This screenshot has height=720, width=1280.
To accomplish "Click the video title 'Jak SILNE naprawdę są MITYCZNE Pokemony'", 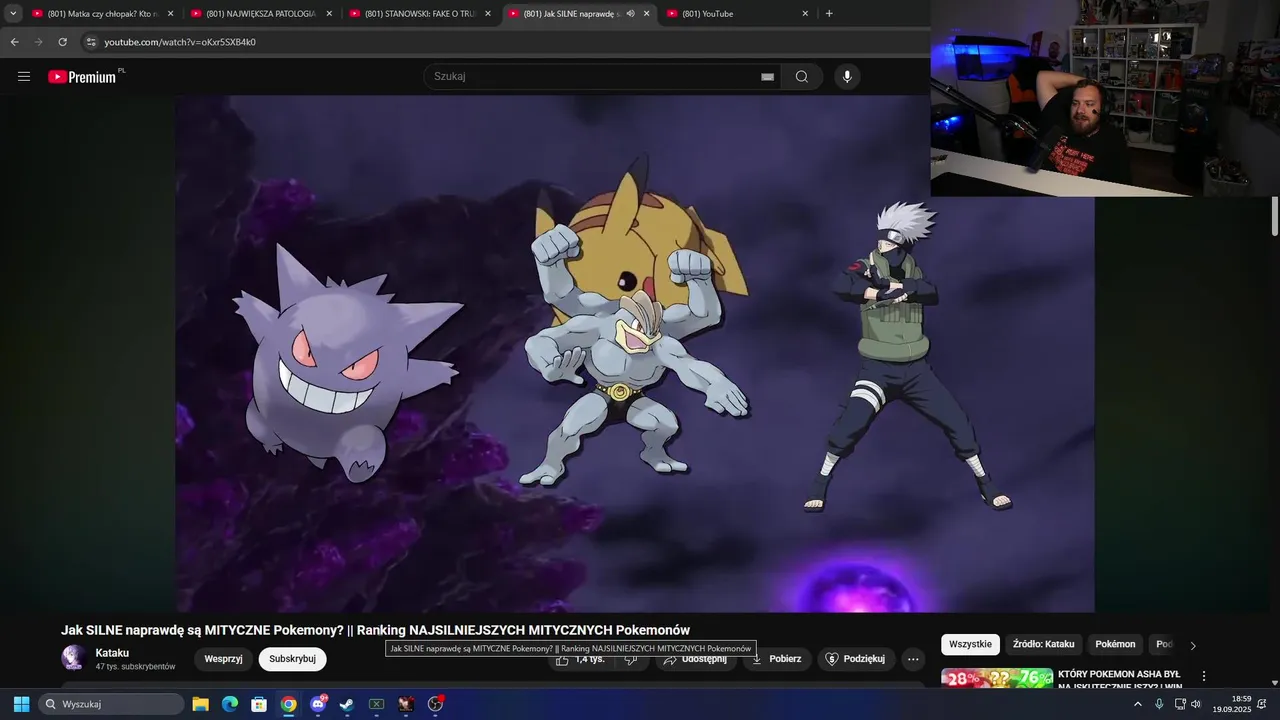I will [x=375, y=630].
